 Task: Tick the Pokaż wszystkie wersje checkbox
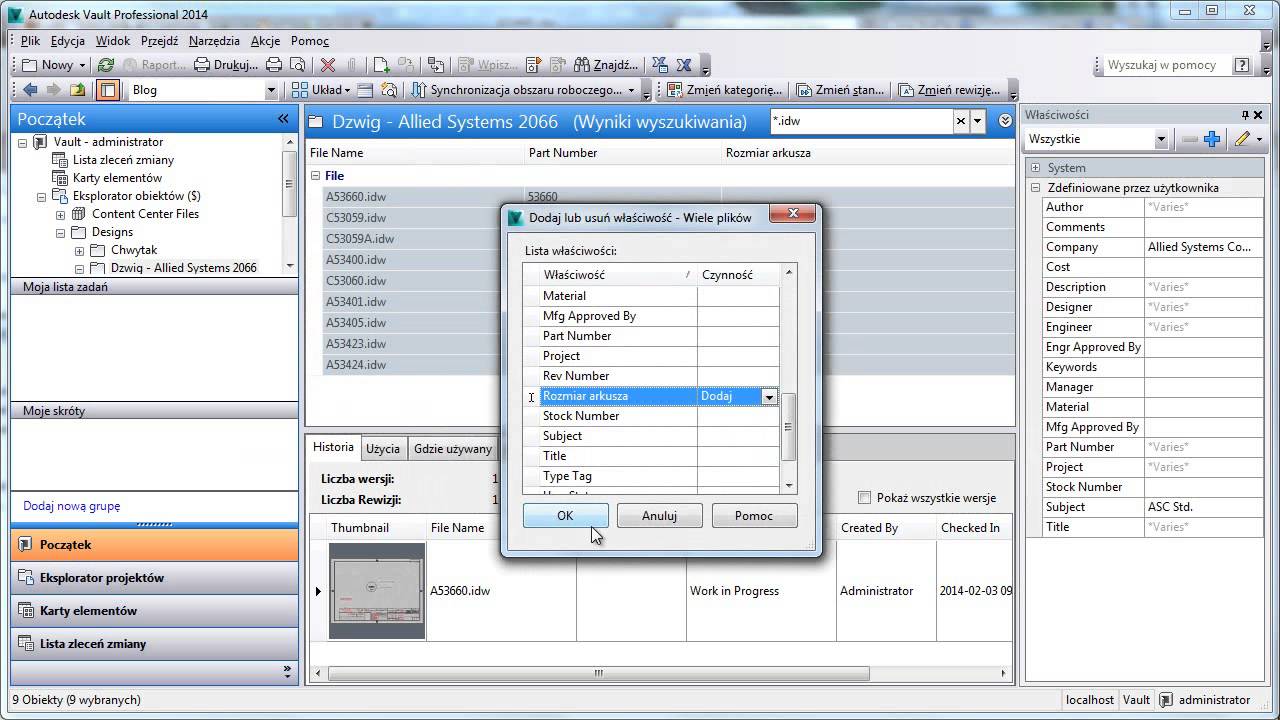click(865, 498)
